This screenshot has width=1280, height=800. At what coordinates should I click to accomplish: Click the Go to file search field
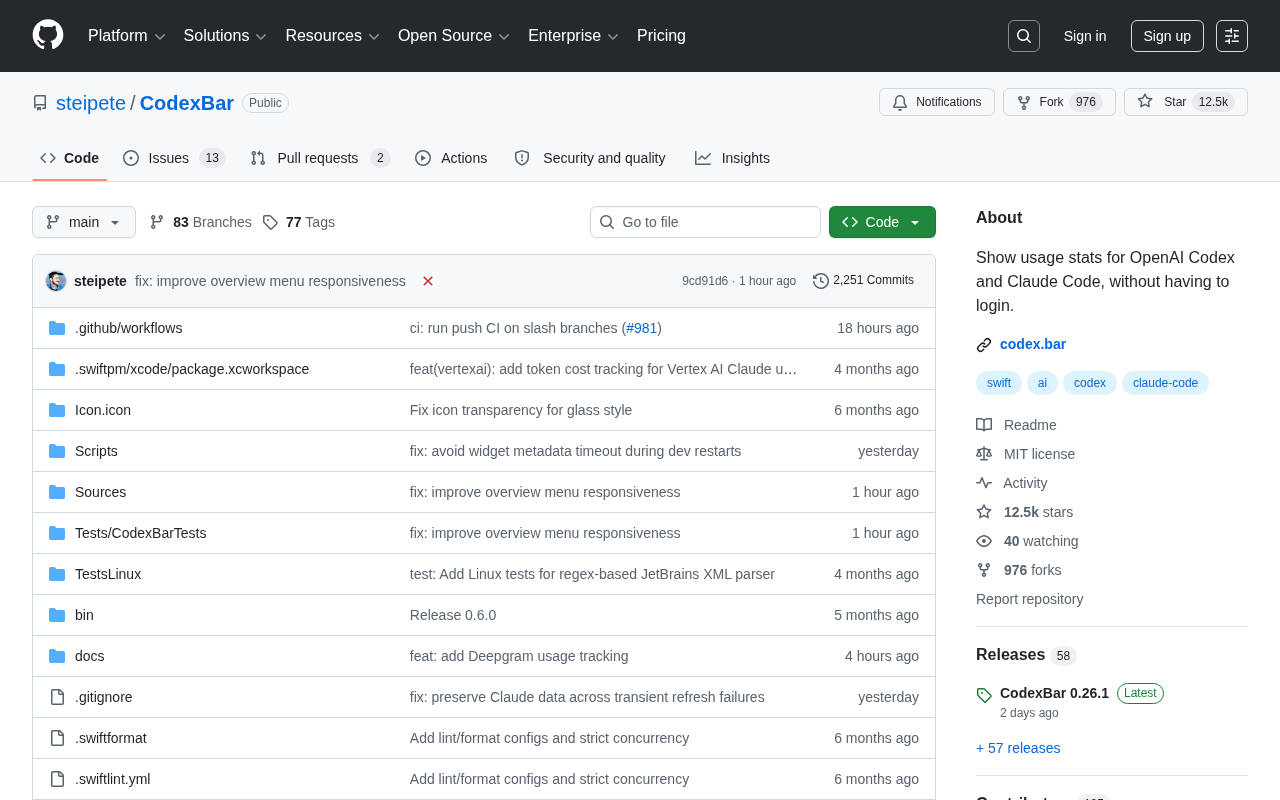coord(705,222)
